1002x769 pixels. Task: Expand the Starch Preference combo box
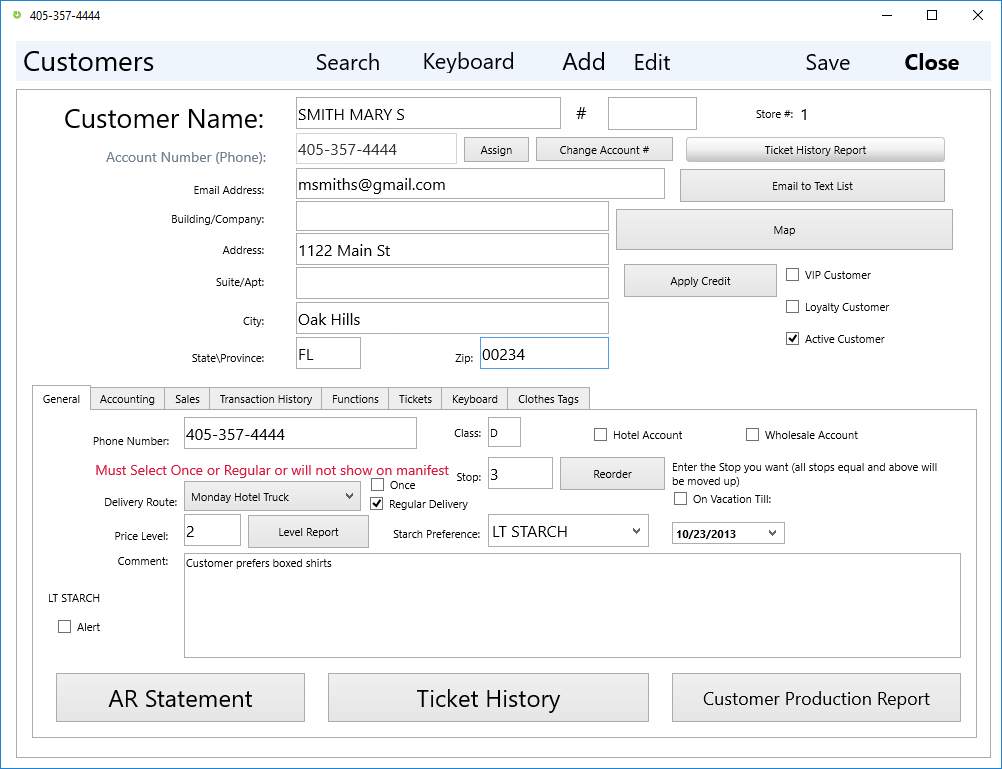coord(568,531)
